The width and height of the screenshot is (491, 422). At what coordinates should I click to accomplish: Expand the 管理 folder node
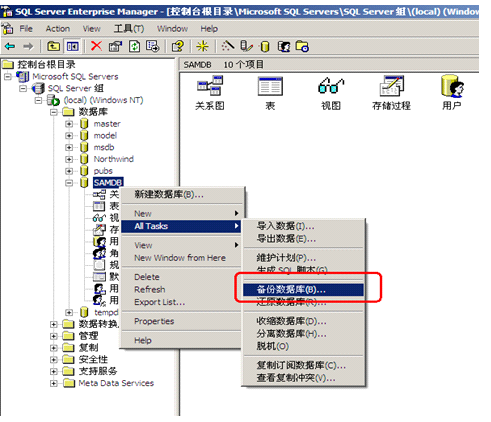tap(54, 336)
